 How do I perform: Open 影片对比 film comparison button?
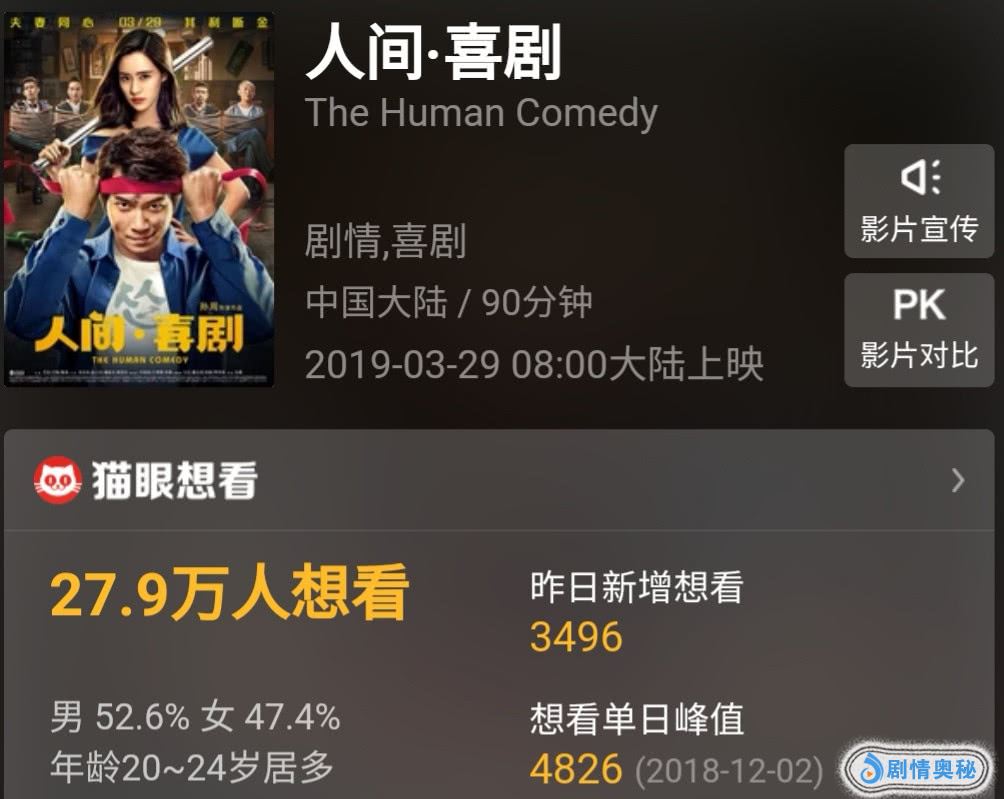click(x=919, y=330)
